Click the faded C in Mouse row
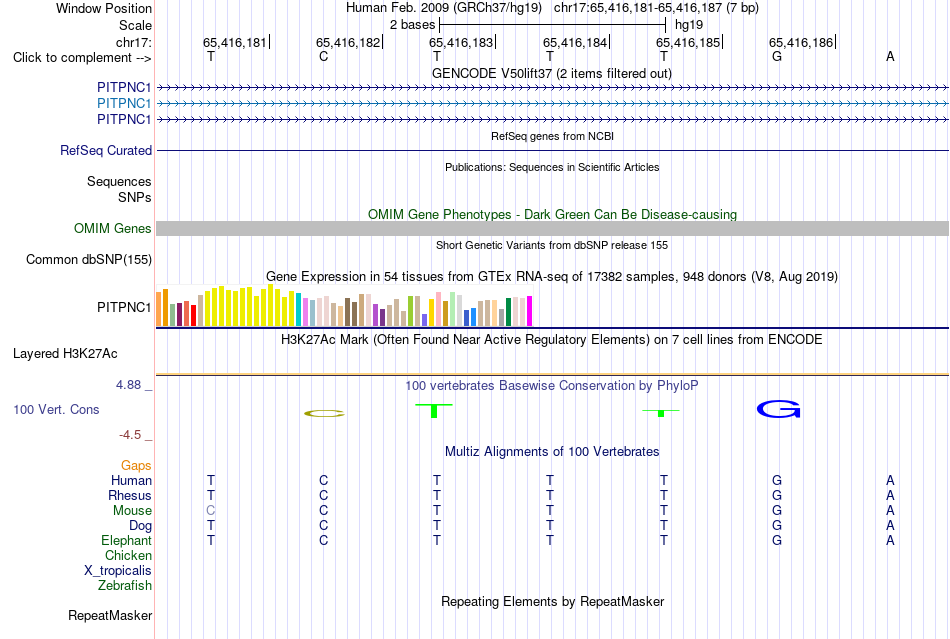Screen dimensions: 950x639 (210, 511)
